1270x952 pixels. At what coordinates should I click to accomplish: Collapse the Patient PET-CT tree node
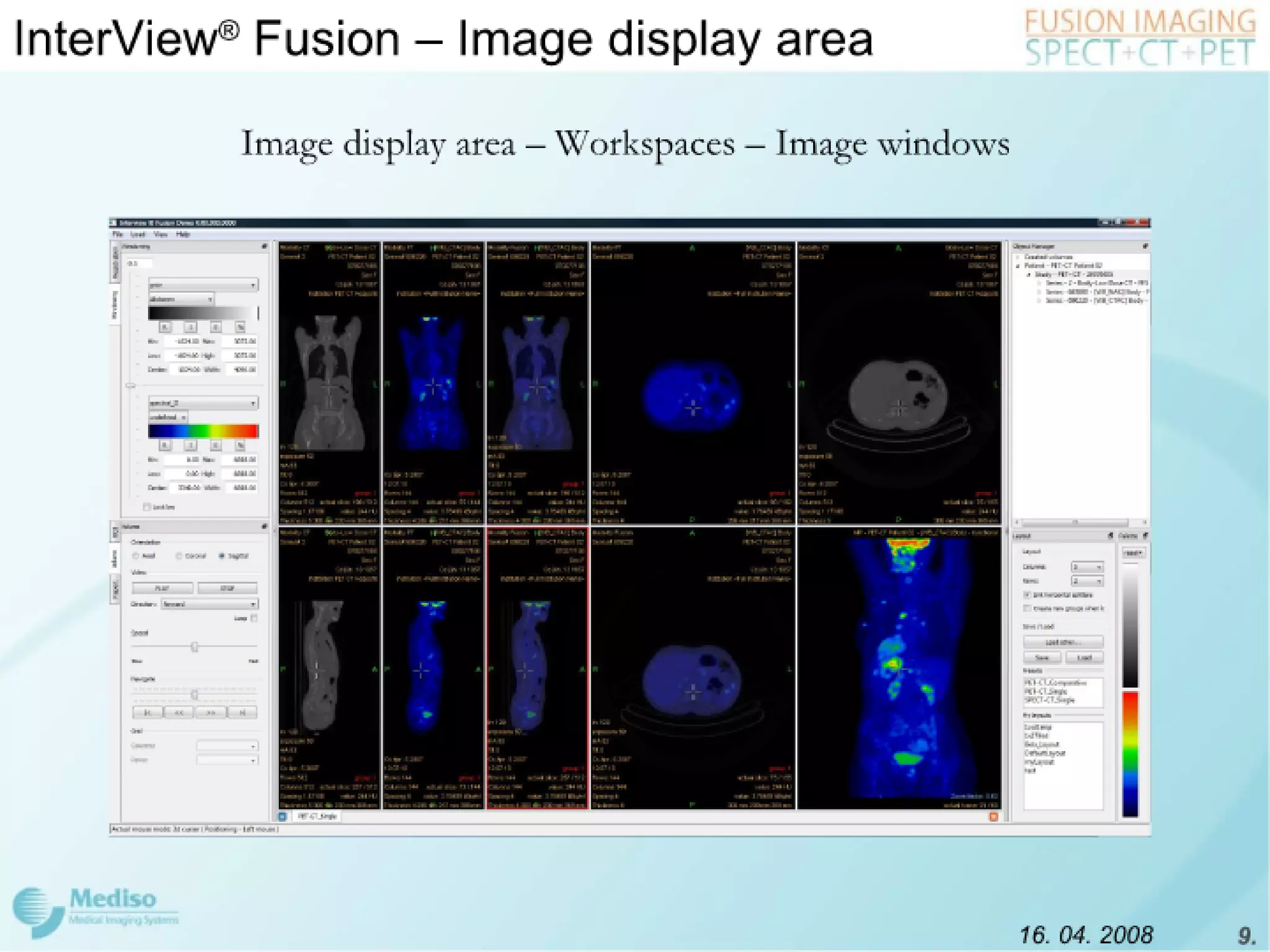click(x=1018, y=266)
